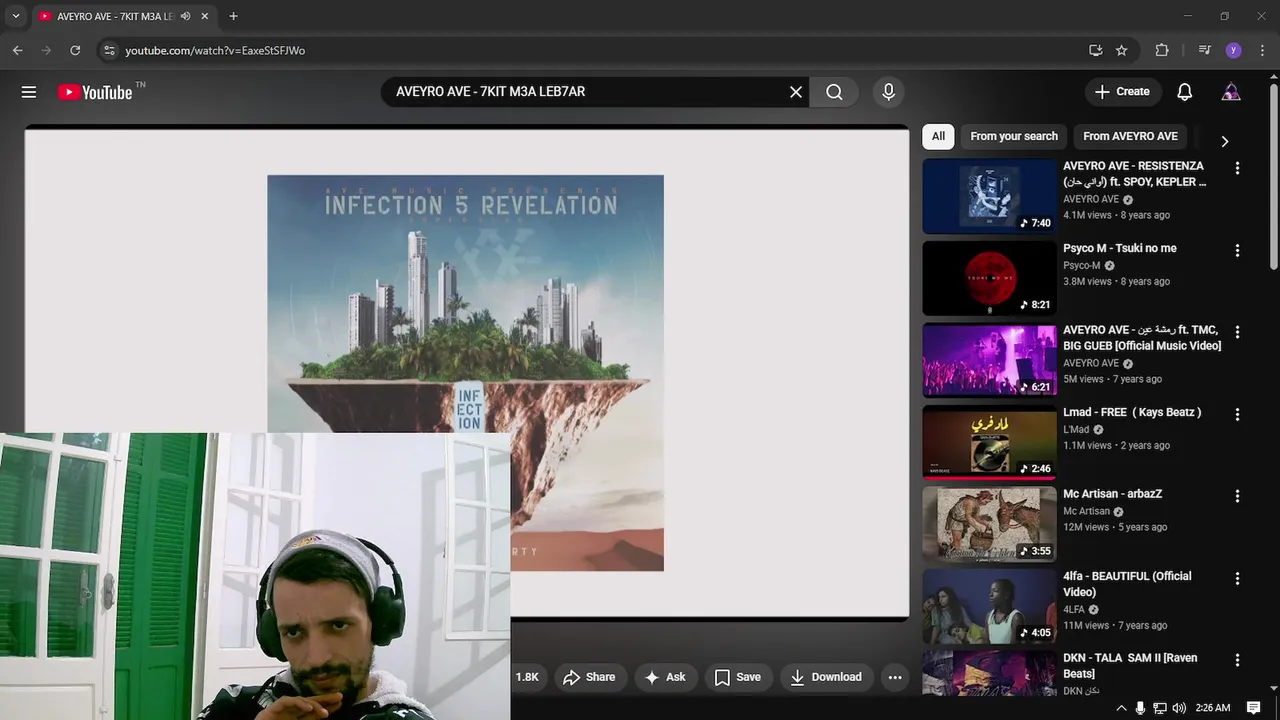This screenshot has width=1280, height=720.
Task: Click the address bar URL
Action: click(215, 51)
